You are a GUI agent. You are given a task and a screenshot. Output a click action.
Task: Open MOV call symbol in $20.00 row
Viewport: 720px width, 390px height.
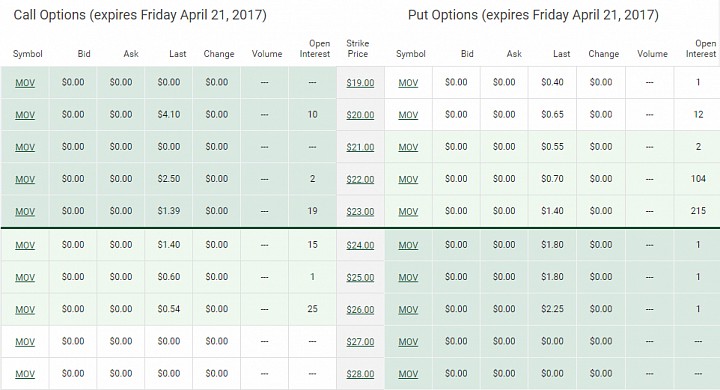click(25, 115)
